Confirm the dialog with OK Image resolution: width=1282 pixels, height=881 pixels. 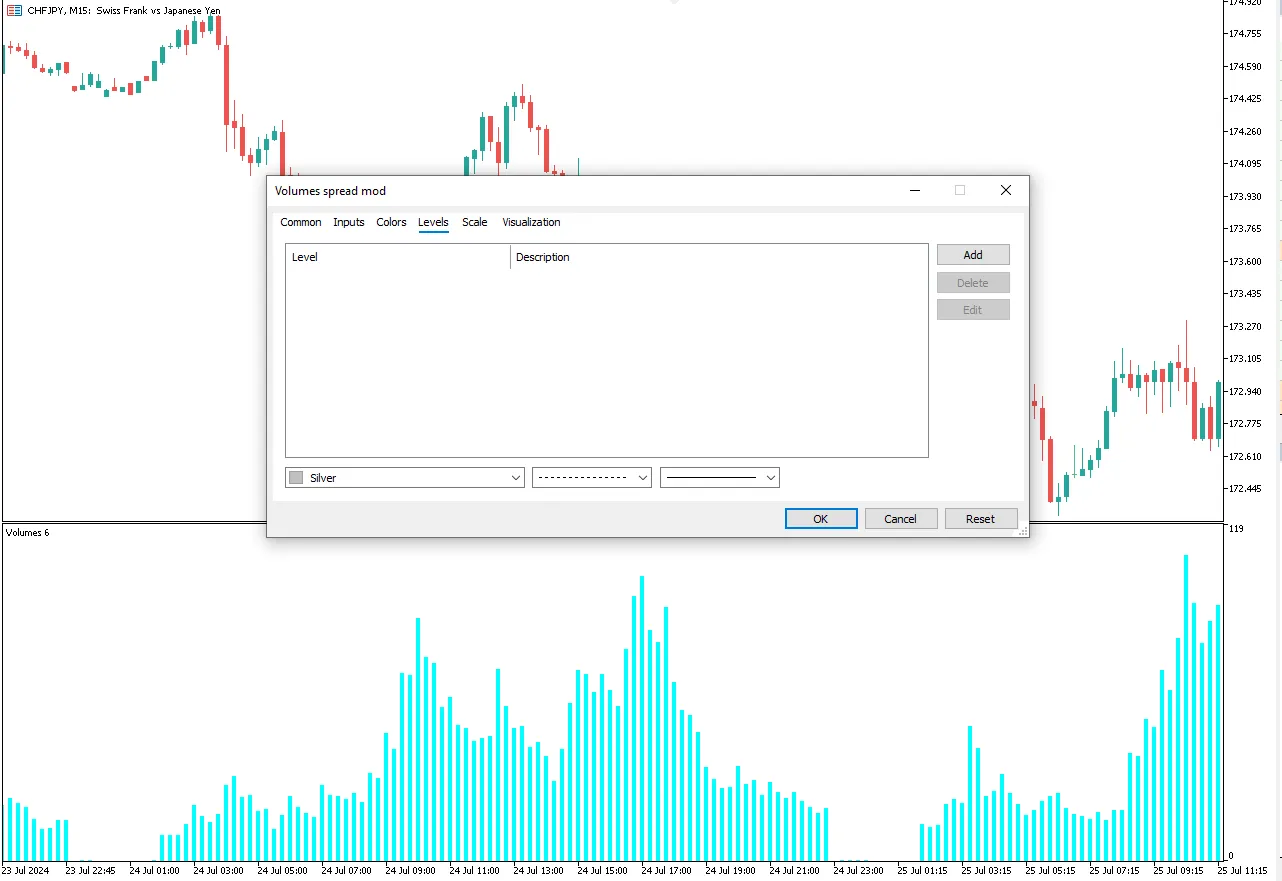point(821,519)
